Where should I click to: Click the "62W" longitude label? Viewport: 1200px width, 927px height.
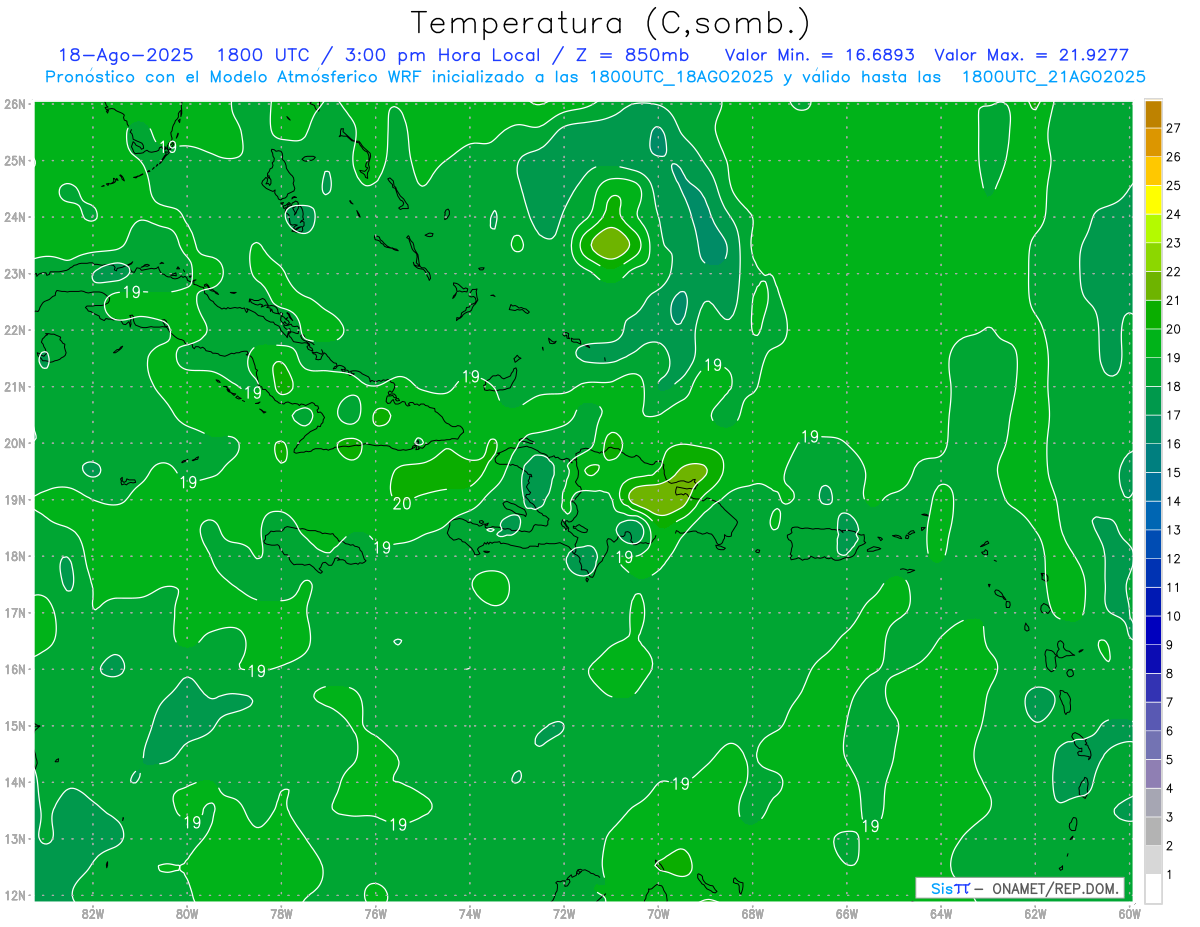coord(1035,913)
